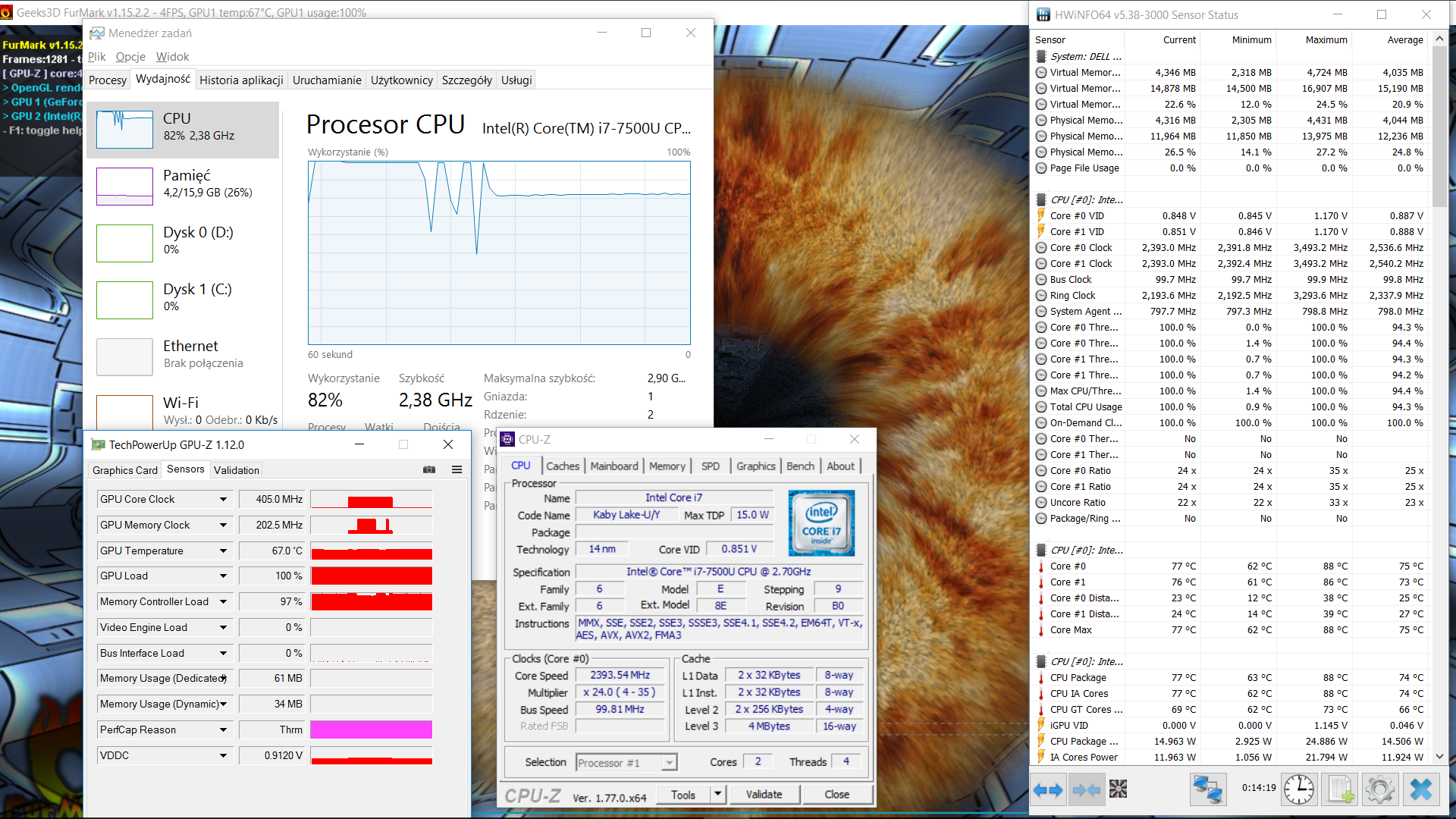This screenshot has height=819, width=1456.
Task: Switch to the Procesy tab
Action: click(x=108, y=80)
